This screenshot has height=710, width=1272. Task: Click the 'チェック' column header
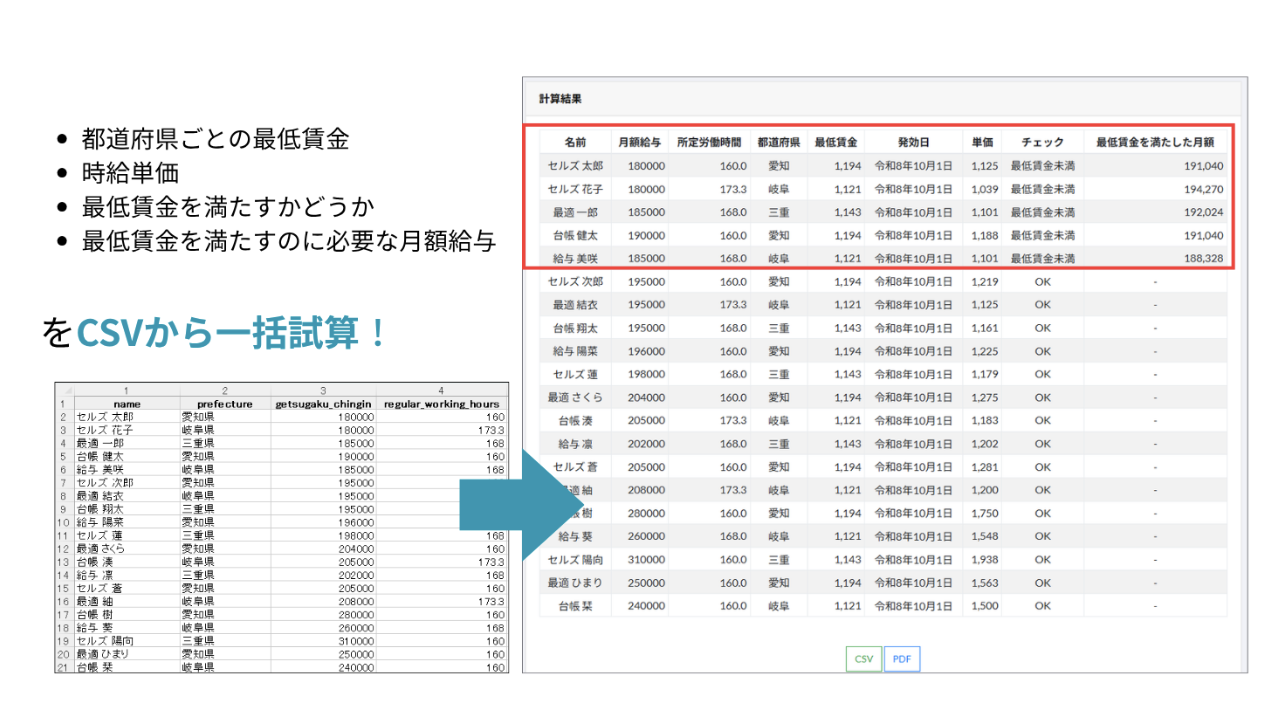pos(1043,142)
